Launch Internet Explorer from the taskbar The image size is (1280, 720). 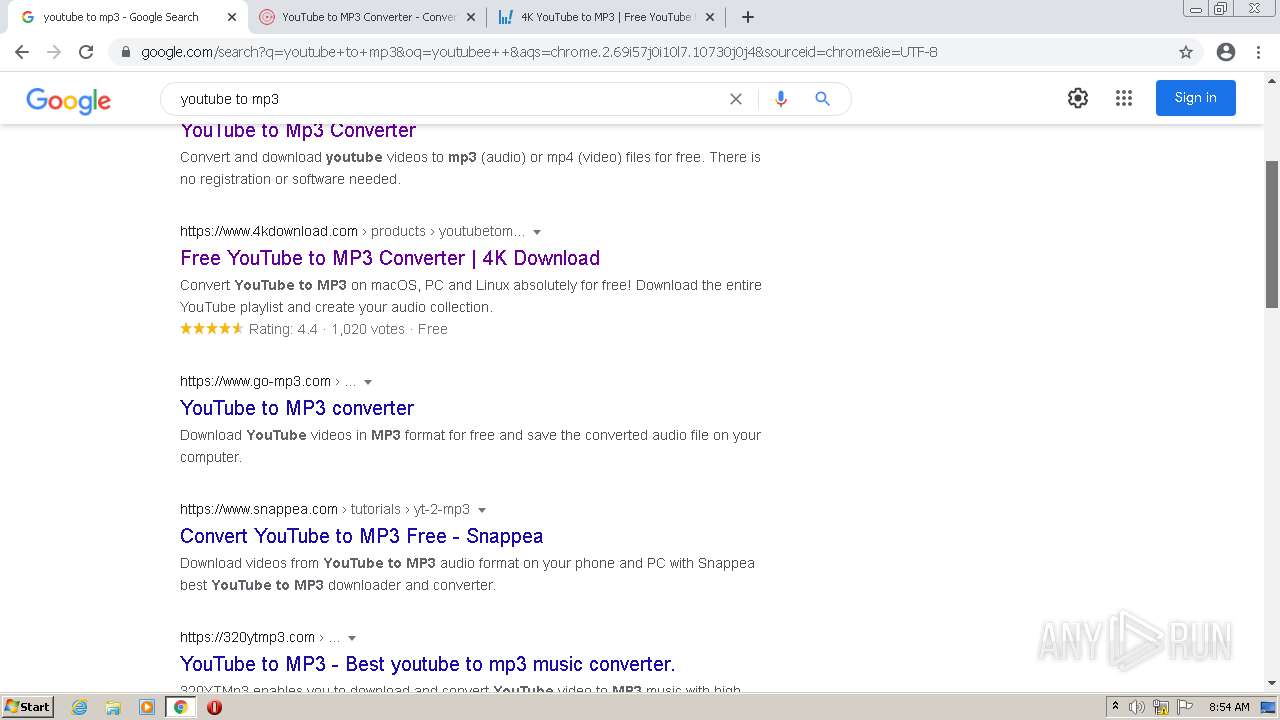pyautogui.click(x=80, y=707)
